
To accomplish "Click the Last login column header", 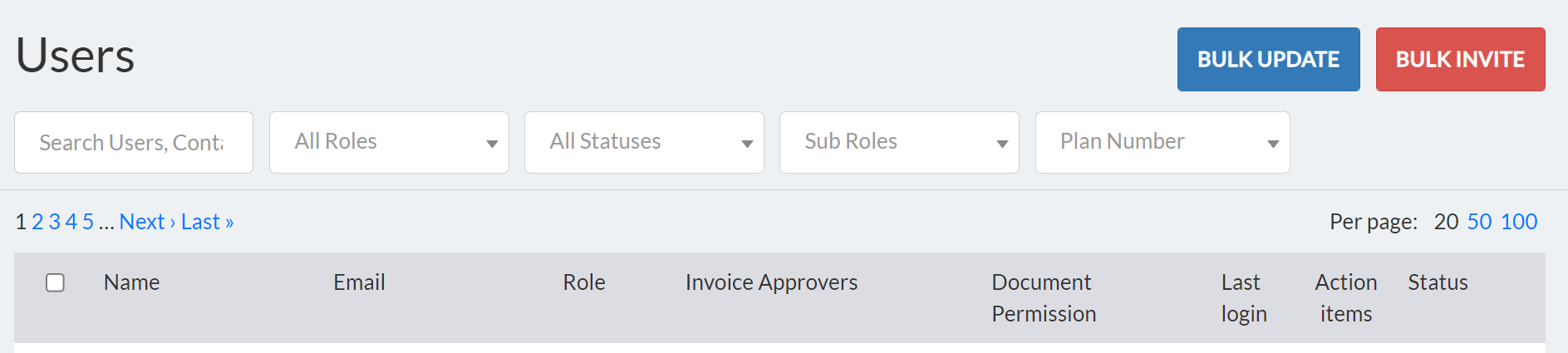I will tap(1243, 297).
